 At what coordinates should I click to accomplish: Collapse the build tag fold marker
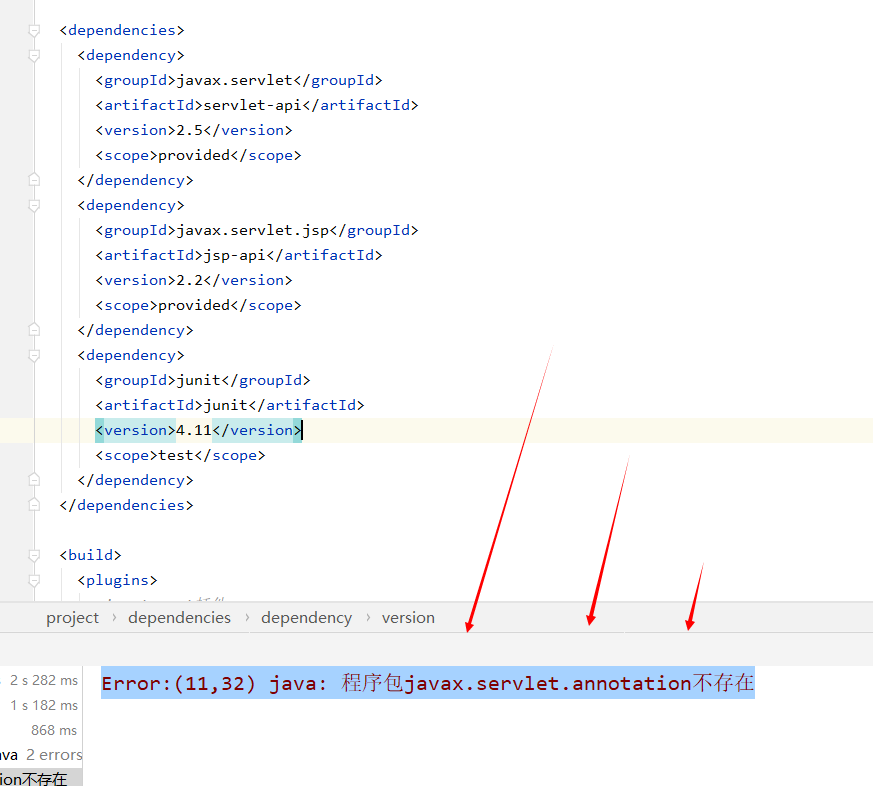tap(34, 556)
